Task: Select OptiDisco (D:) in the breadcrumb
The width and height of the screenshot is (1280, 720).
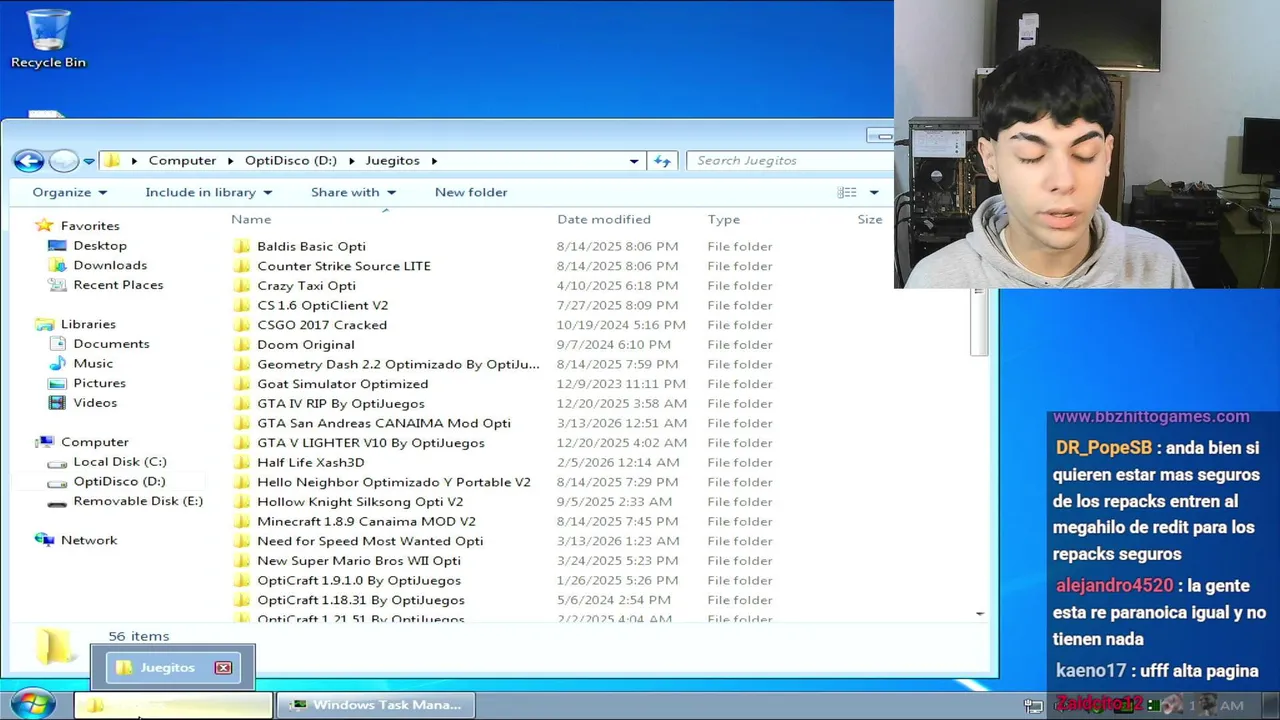Action: tap(291, 160)
